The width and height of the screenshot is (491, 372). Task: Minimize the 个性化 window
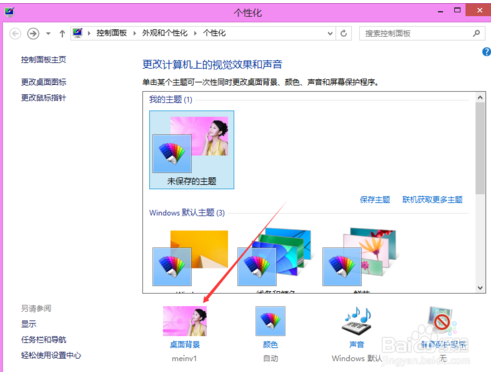(440, 11)
